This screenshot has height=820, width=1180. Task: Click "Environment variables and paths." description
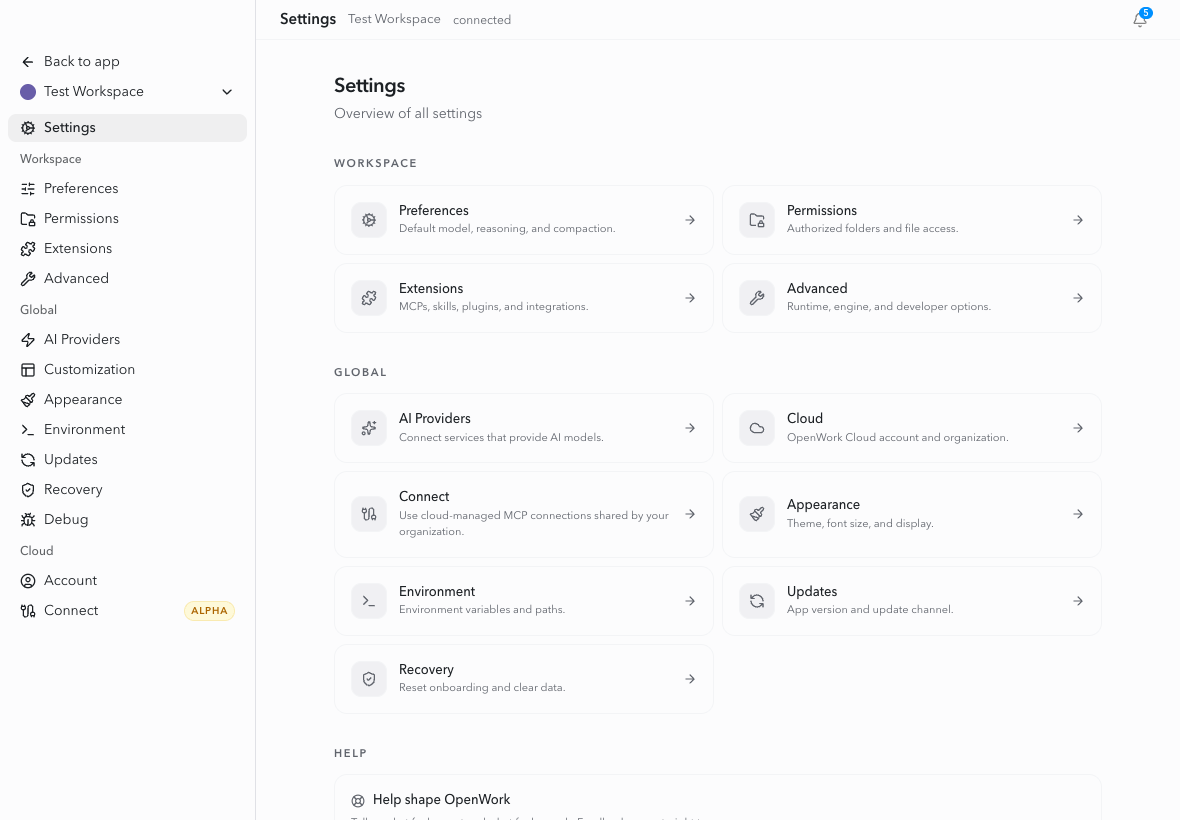(482, 610)
